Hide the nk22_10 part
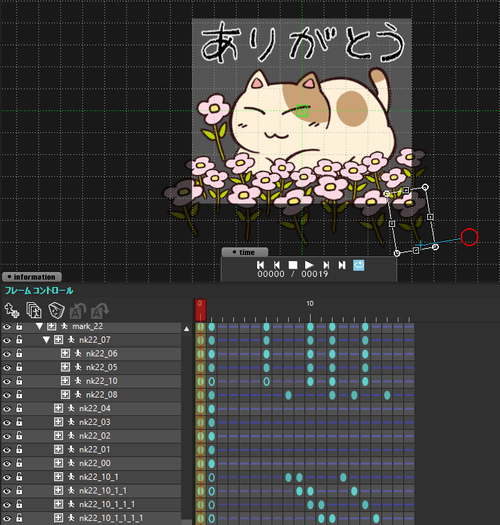Viewport: 500px width, 525px height. pos(7,381)
